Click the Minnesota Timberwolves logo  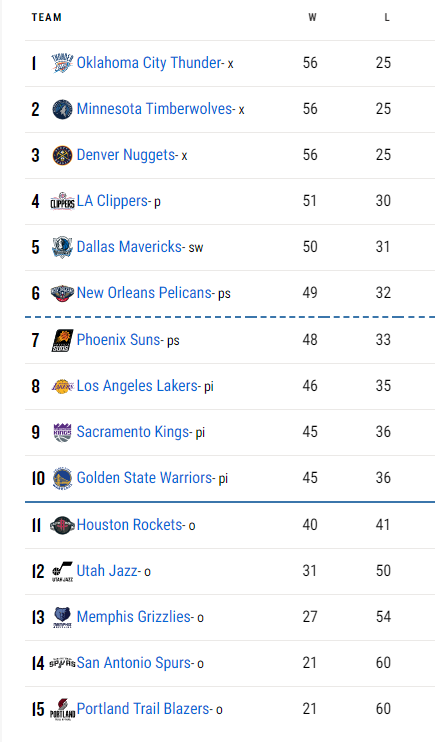click(62, 109)
